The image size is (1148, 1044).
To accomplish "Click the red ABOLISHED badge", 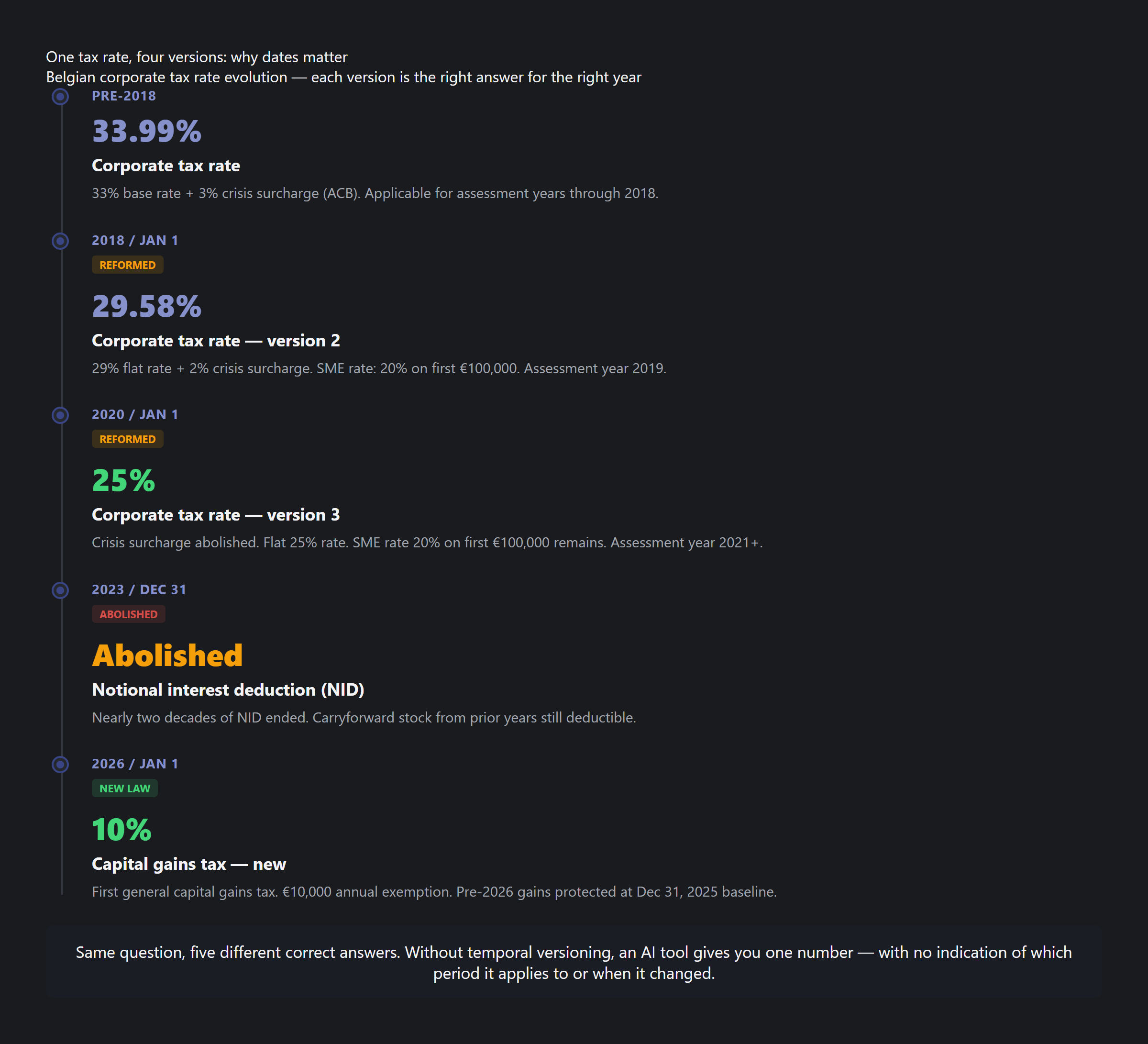I will (129, 614).
